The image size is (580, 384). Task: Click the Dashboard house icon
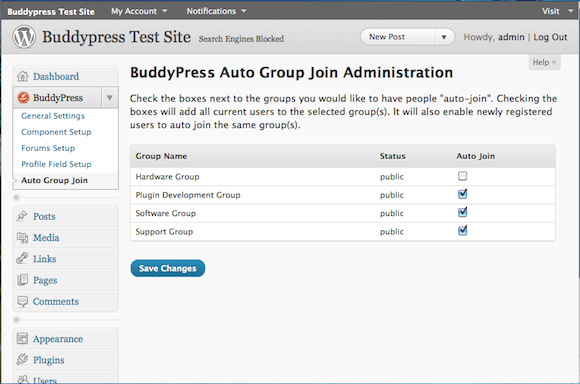23,76
